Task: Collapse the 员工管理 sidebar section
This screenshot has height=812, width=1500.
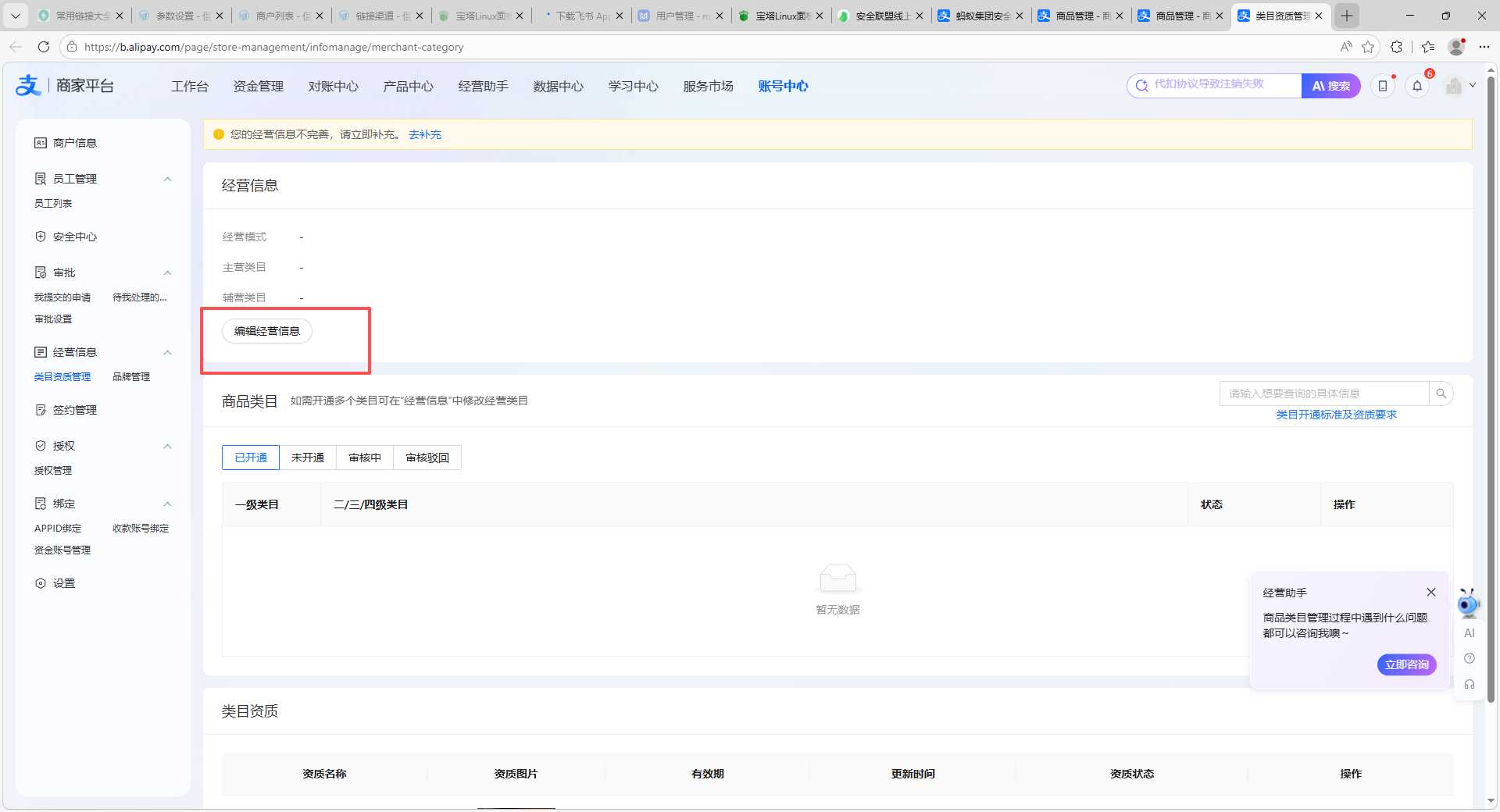Action: [x=167, y=179]
